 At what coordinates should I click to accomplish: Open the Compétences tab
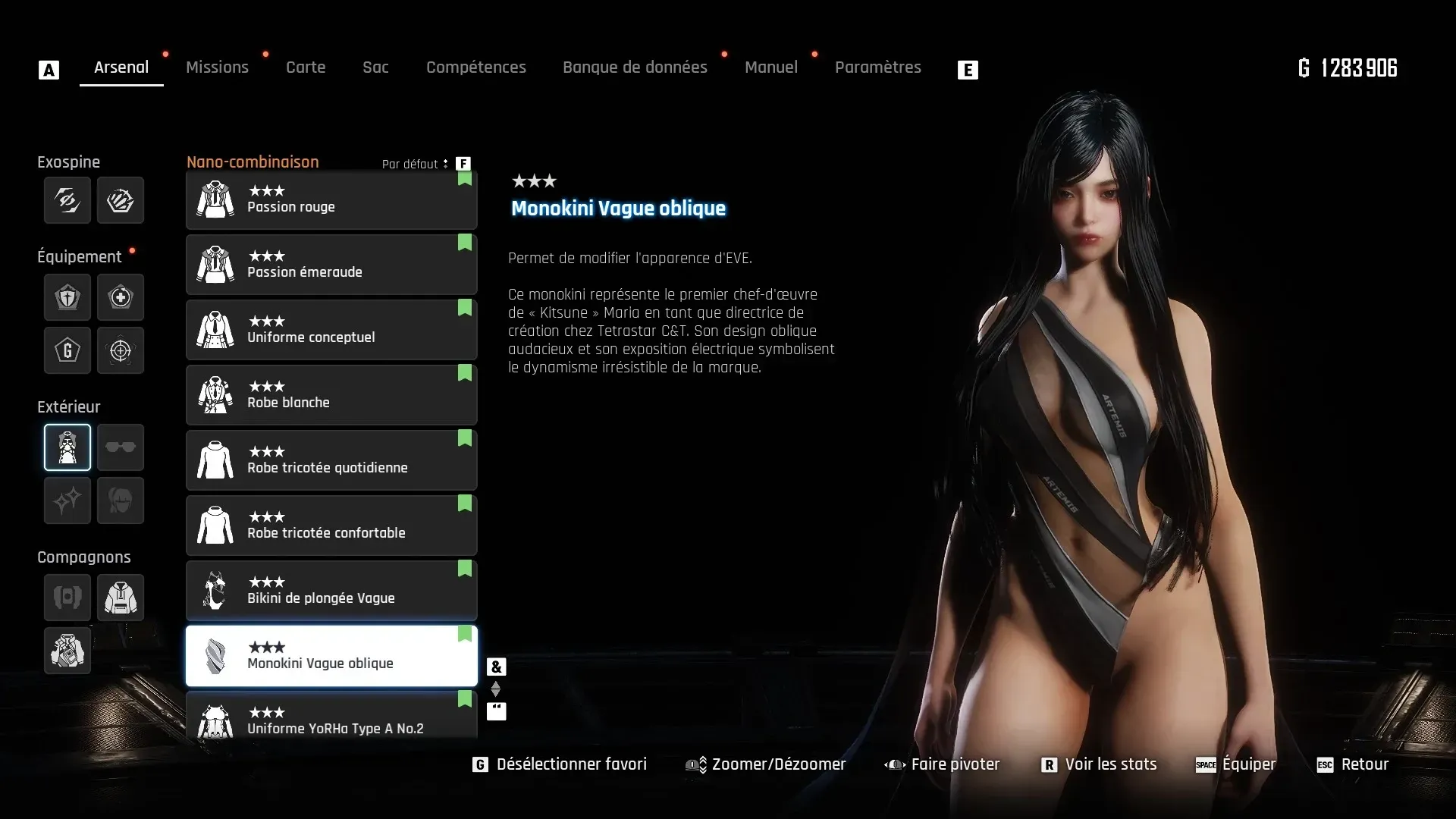tap(475, 67)
